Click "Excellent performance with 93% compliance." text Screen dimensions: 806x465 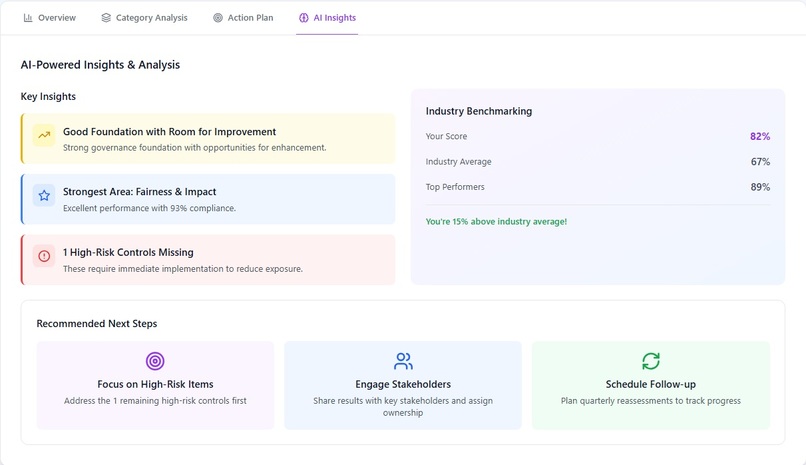[x=149, y=208]
